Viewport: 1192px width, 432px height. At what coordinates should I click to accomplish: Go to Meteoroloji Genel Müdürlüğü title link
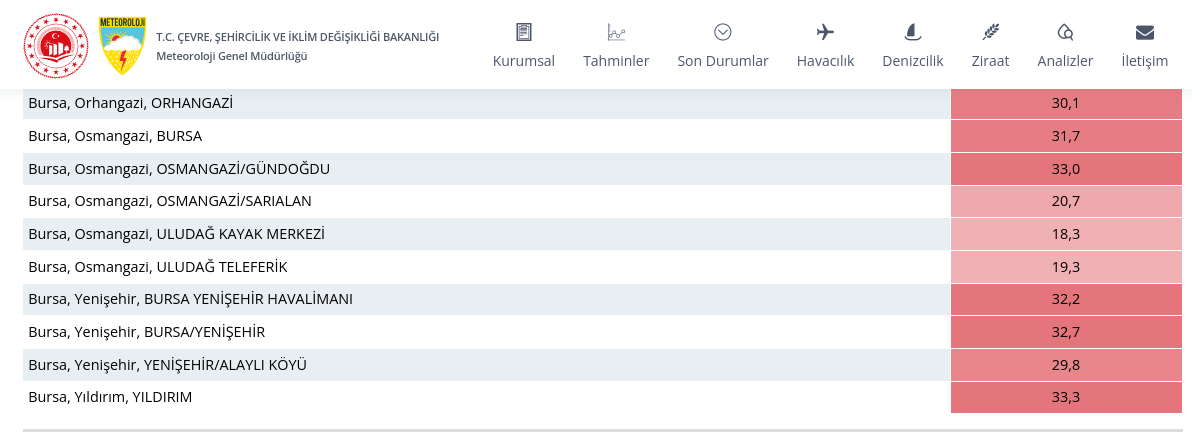(x=232, y=56)
